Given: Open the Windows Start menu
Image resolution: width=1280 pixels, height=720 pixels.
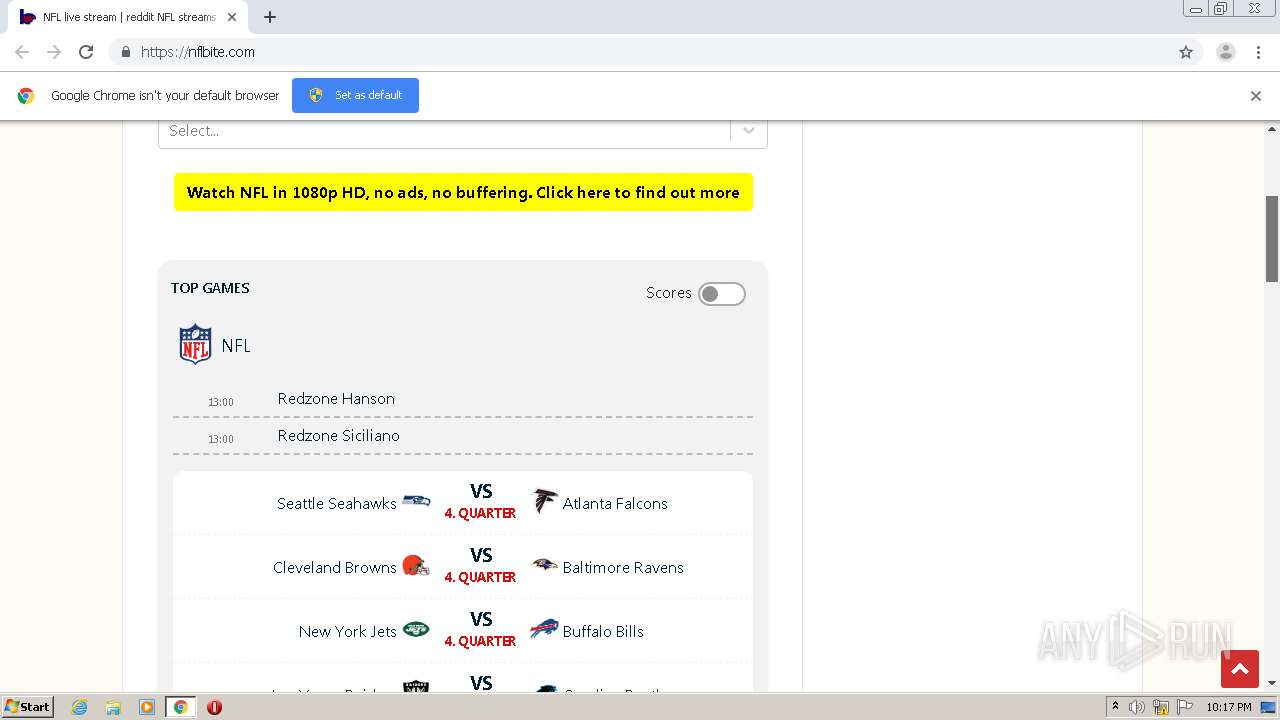Looking at the screenshot, I should (x=27, y=707).
